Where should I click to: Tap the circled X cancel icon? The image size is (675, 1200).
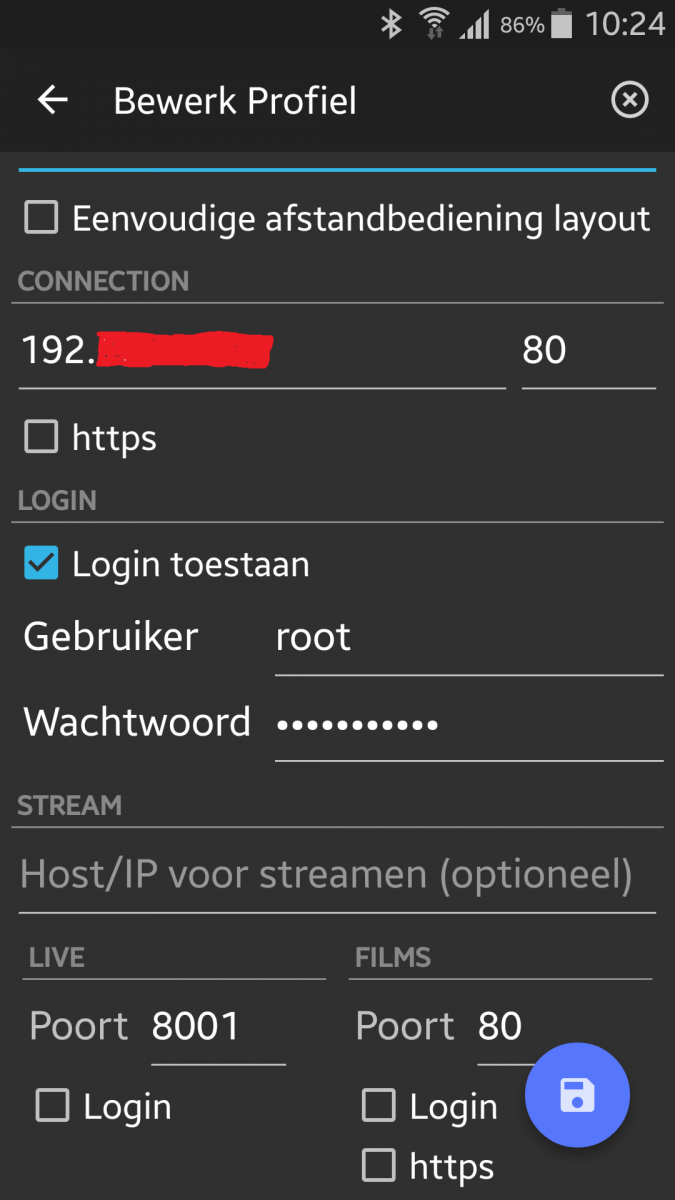pyautogui.click(x=629, y=100)
